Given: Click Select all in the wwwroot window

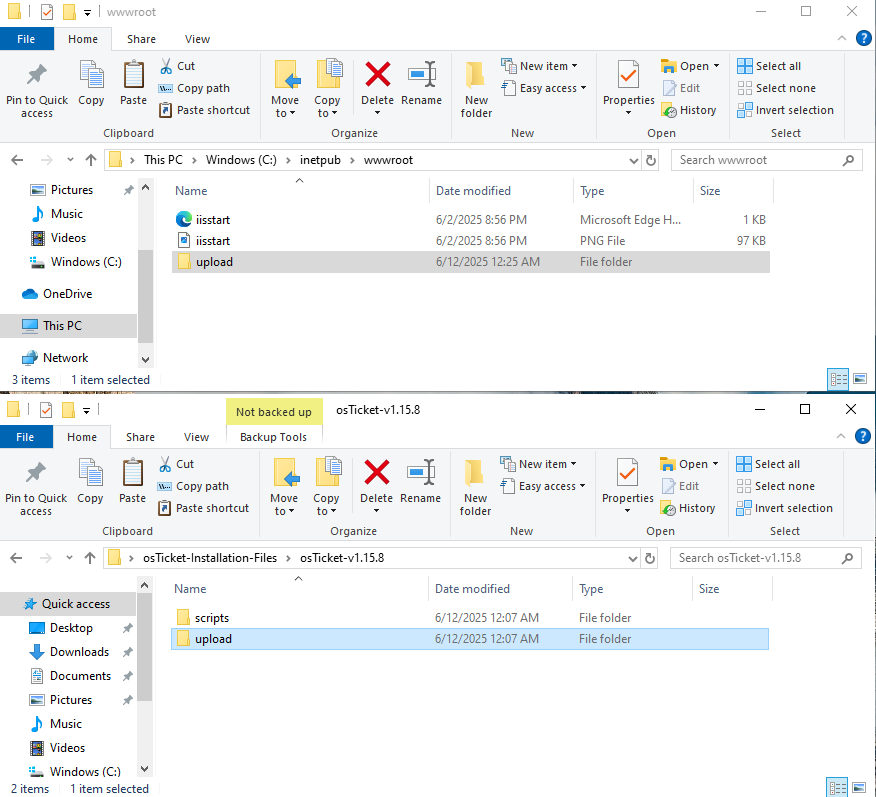Looking at the screenshot, I should pyautogui.click(x=769, y=66).
